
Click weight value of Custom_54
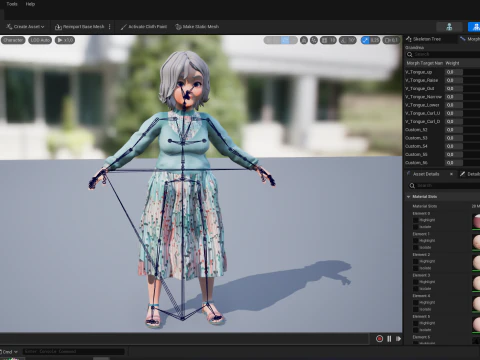[454, 146]
